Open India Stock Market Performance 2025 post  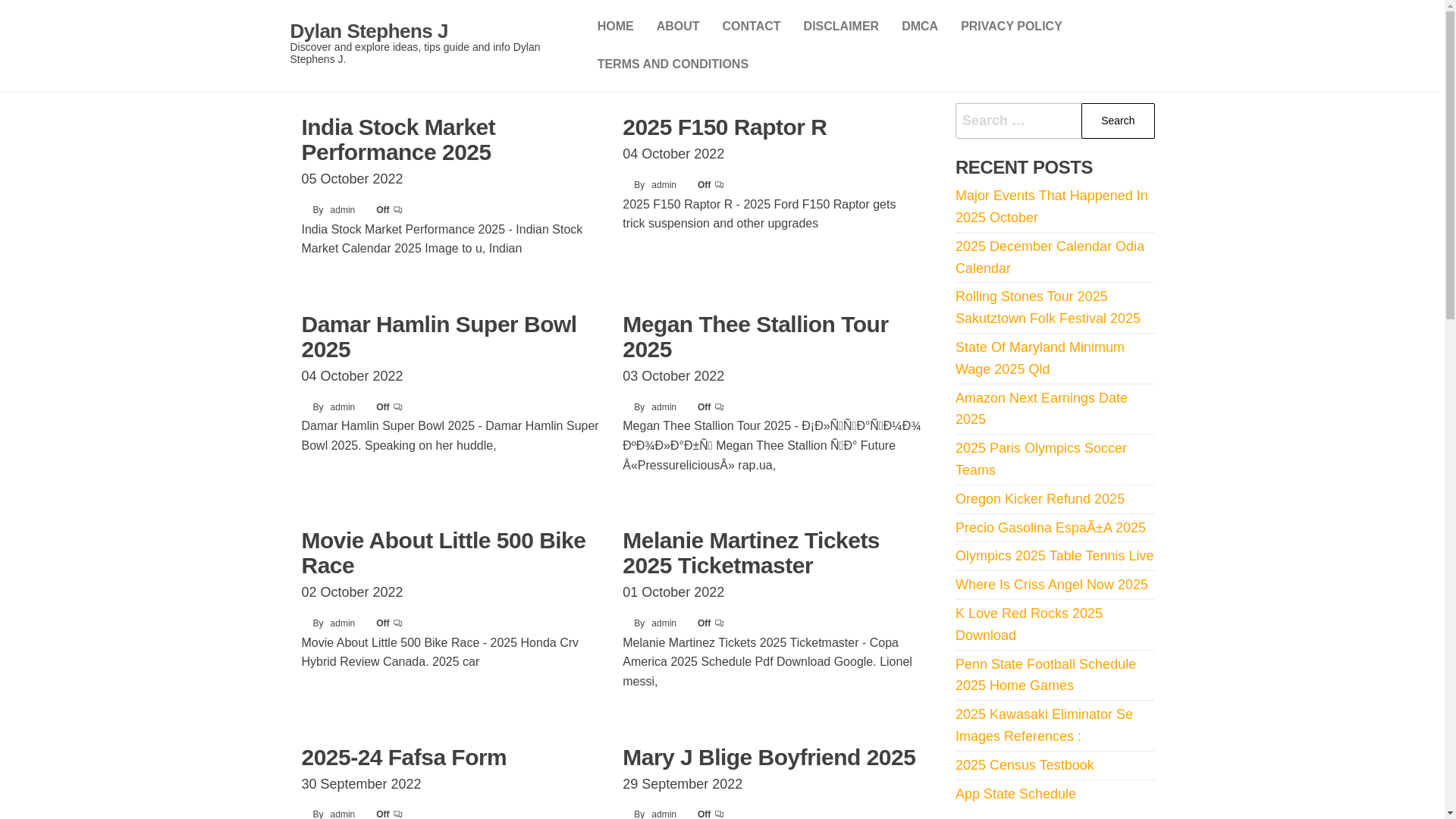(x=398, y=140)
